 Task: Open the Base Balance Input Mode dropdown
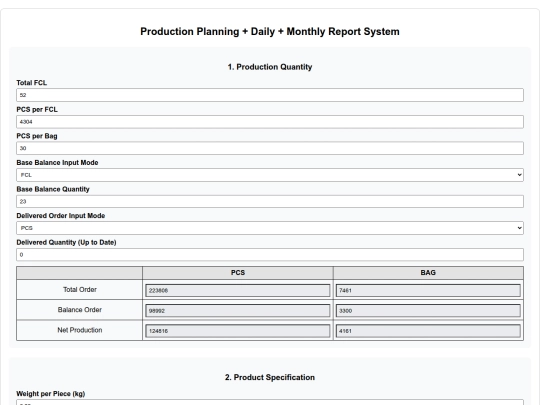pyautogui.click(x=270, y=175)
